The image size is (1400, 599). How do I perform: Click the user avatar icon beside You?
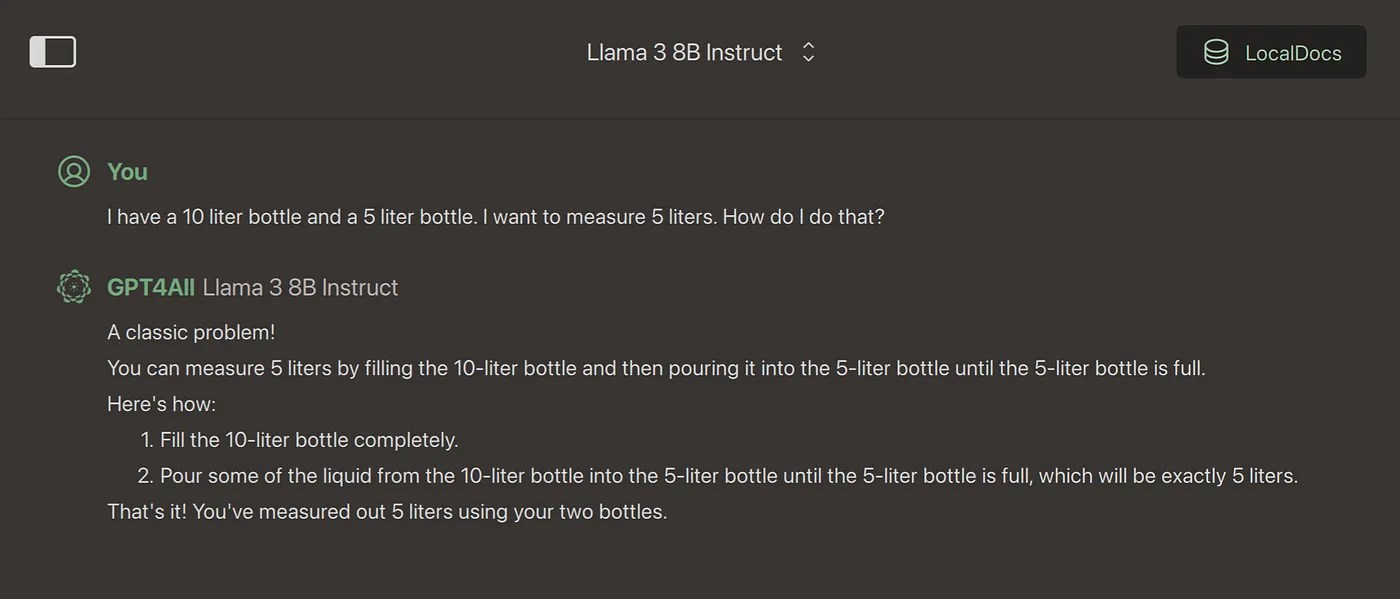(74, 172)
